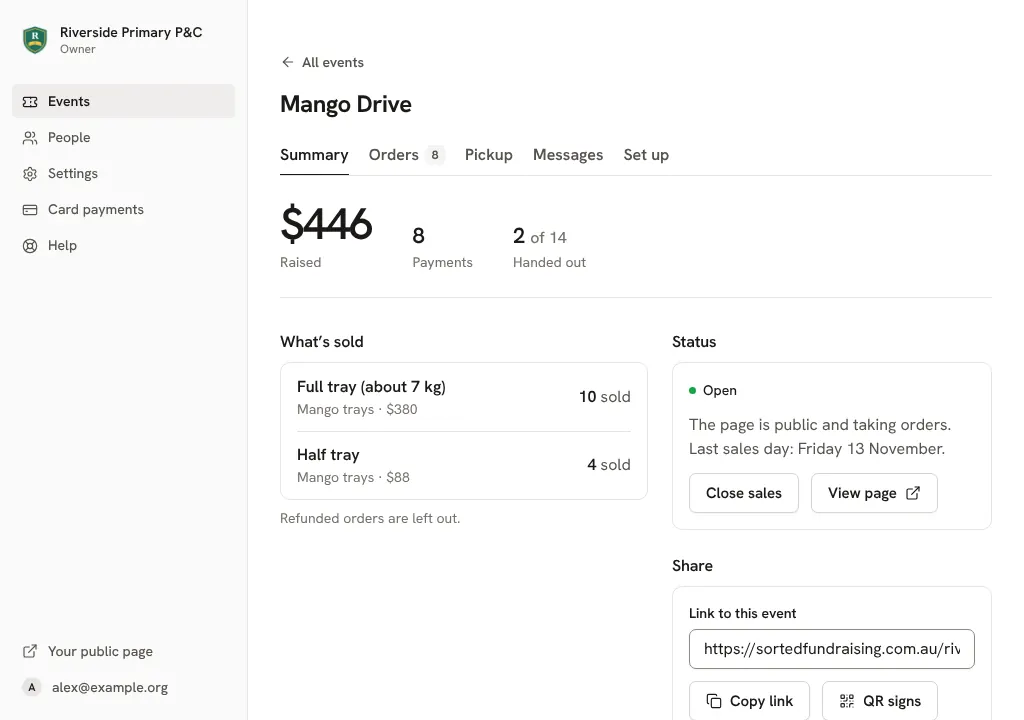
Task: Click the external link icon beside Your public page
Action: click(30, 651)
